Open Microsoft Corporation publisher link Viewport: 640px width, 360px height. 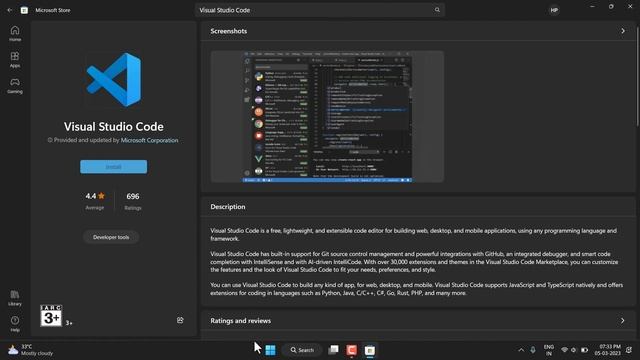point(149,140)
